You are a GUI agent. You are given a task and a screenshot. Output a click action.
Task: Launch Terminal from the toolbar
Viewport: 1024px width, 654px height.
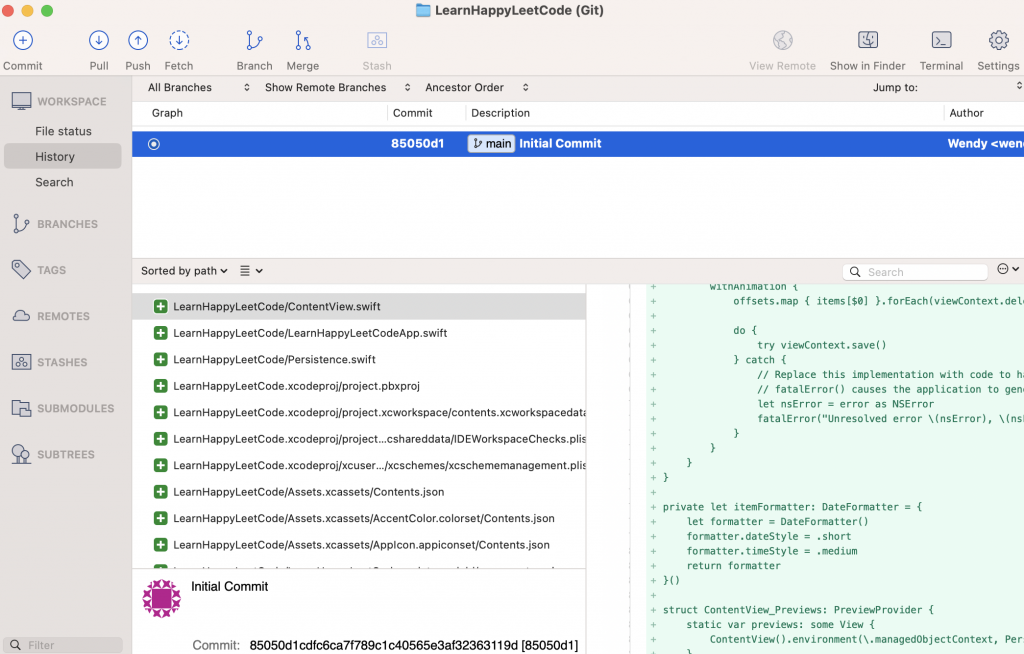pyautogui.click(x=941, y=41)
